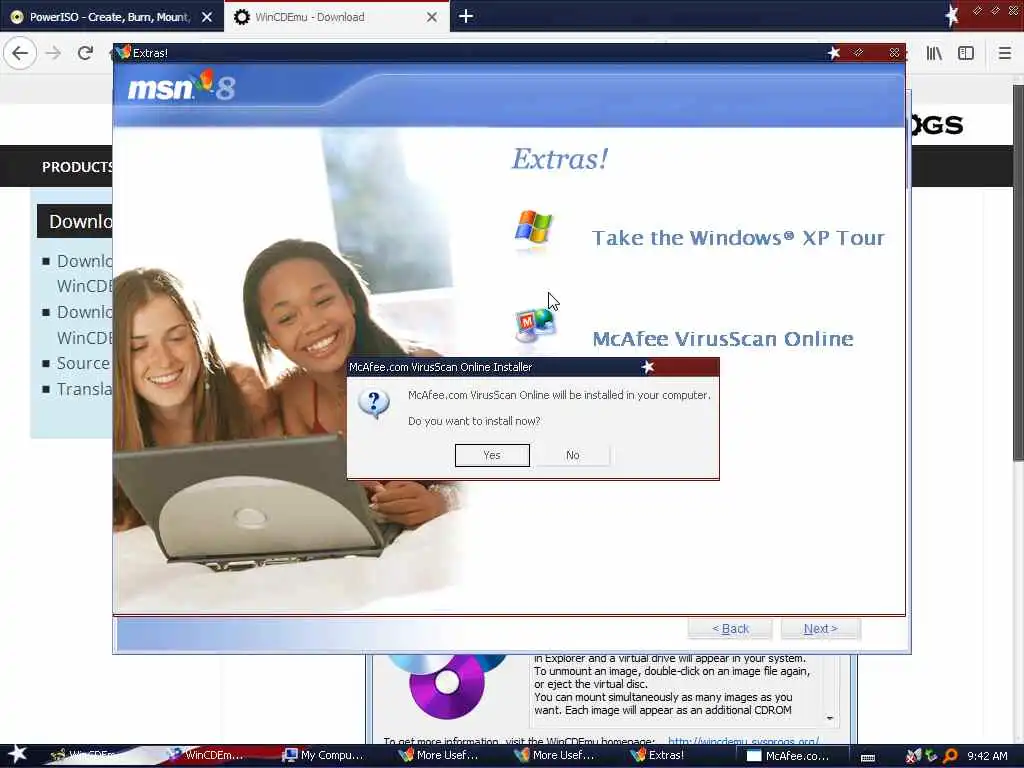Switch to WinCDEmu - Download tab
This screenshot has width=1024, height=768.
[337, 17]
